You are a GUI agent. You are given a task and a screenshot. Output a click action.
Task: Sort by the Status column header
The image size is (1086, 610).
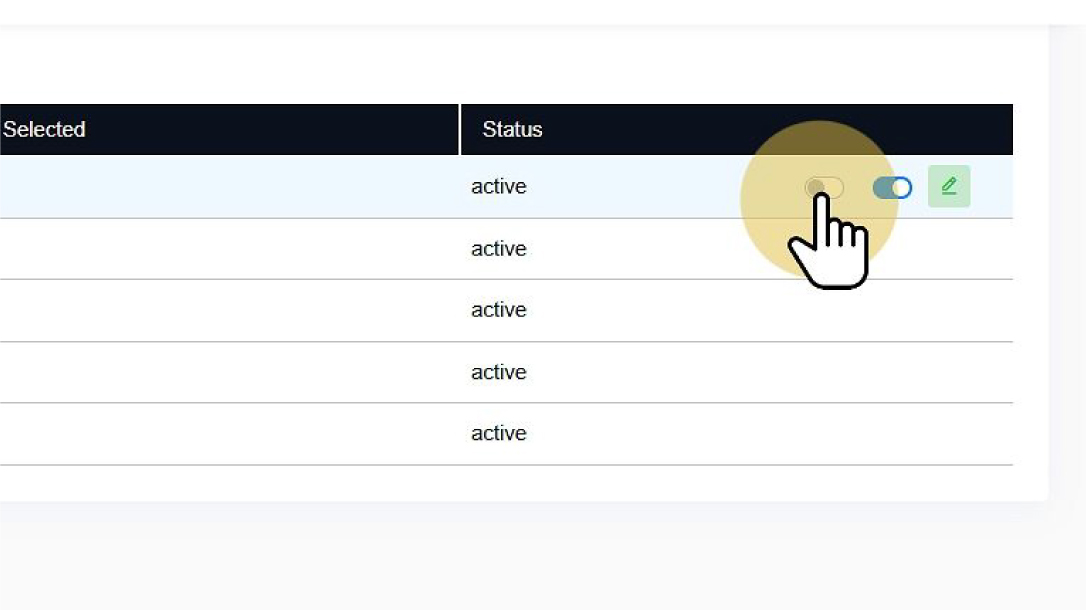512,129
